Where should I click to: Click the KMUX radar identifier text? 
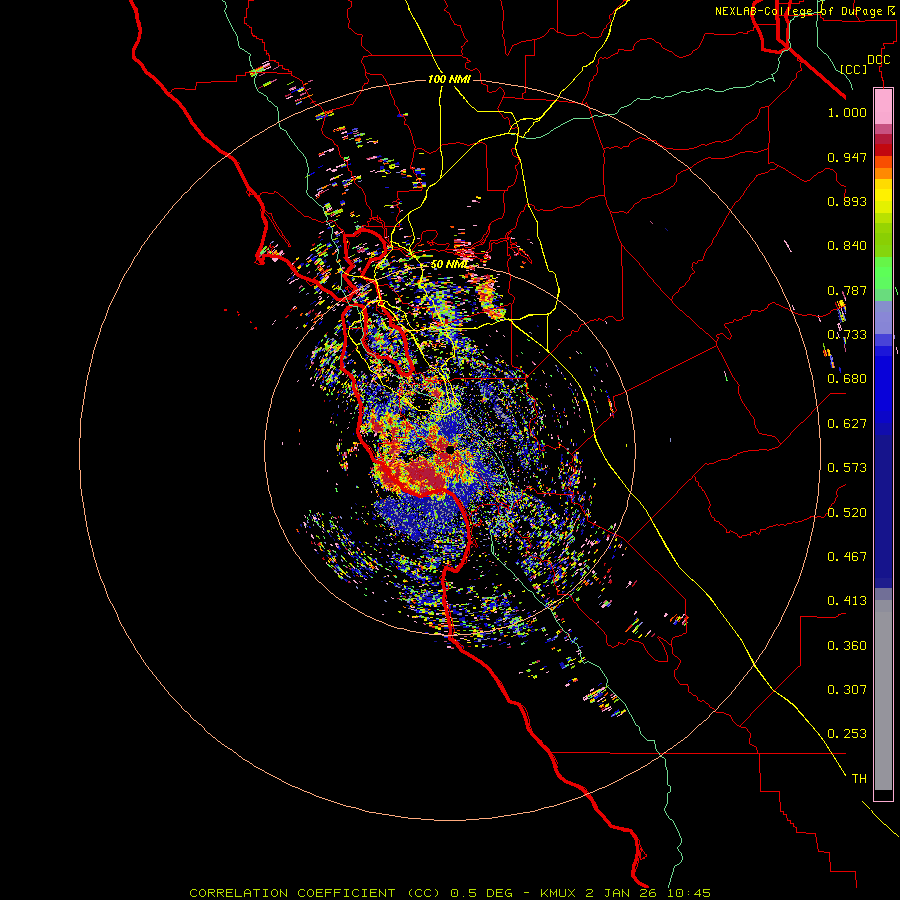pyautogui.click(x=559, y=893)
